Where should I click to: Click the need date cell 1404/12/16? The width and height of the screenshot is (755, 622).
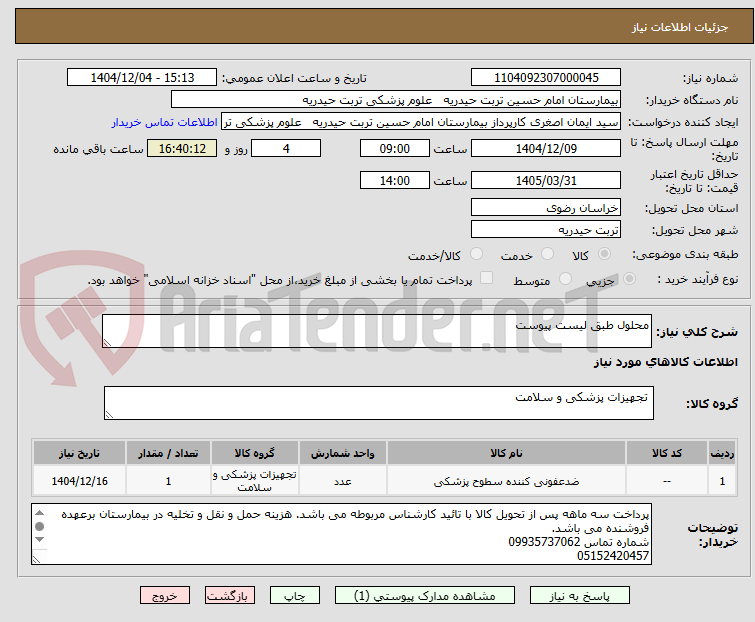click(x=79, y=481)
